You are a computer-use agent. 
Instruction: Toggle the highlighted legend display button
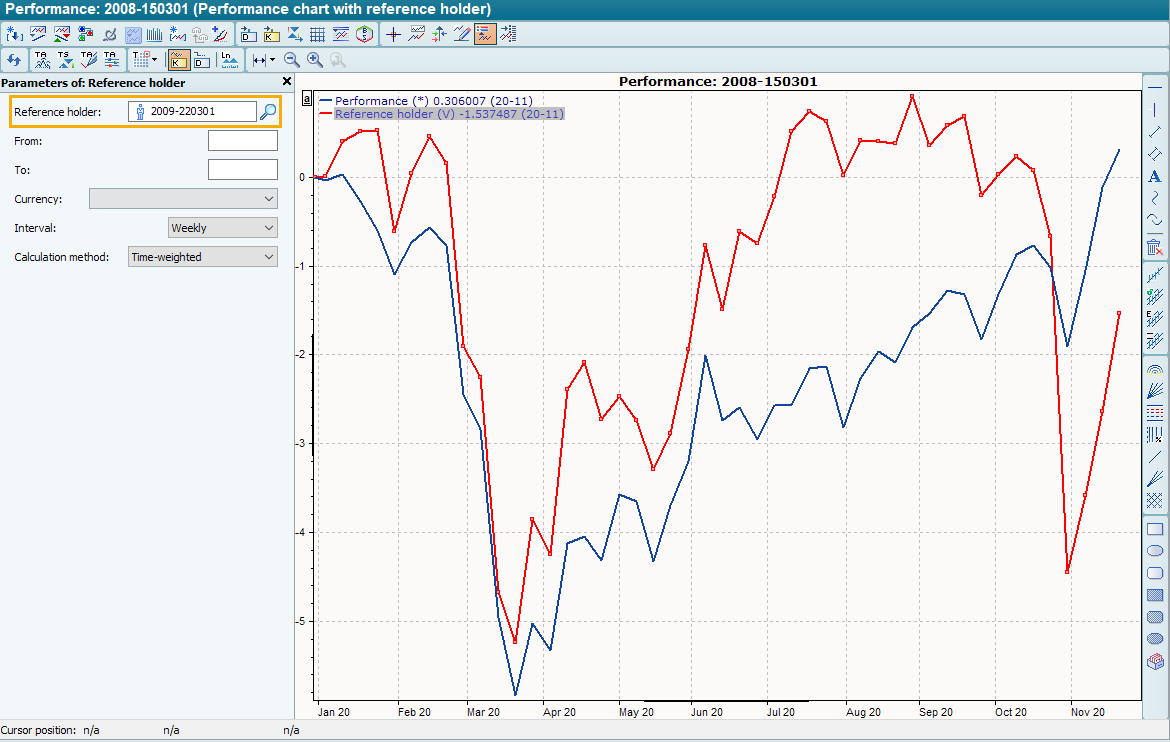[x=485, y=34]
